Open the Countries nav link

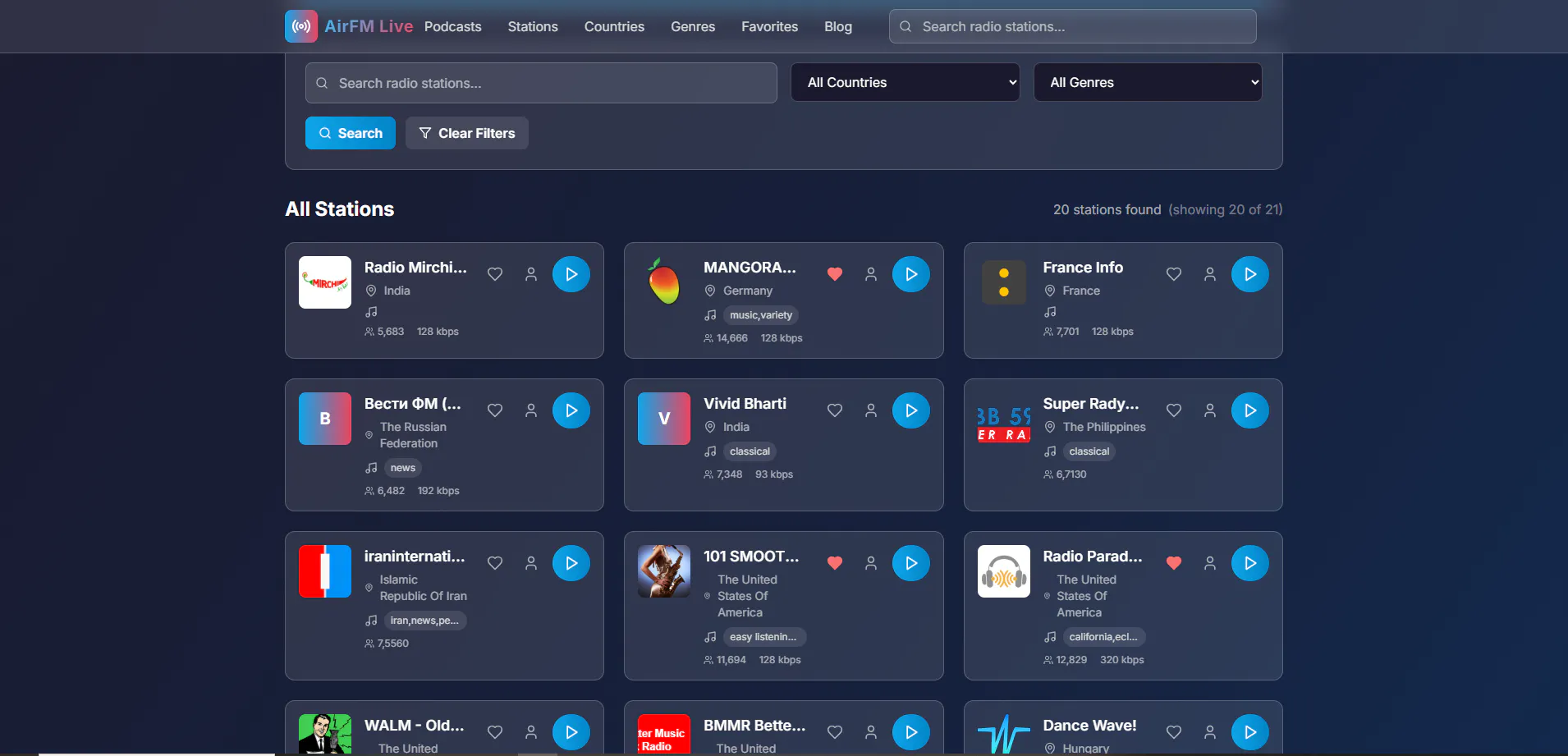[614, 26]
